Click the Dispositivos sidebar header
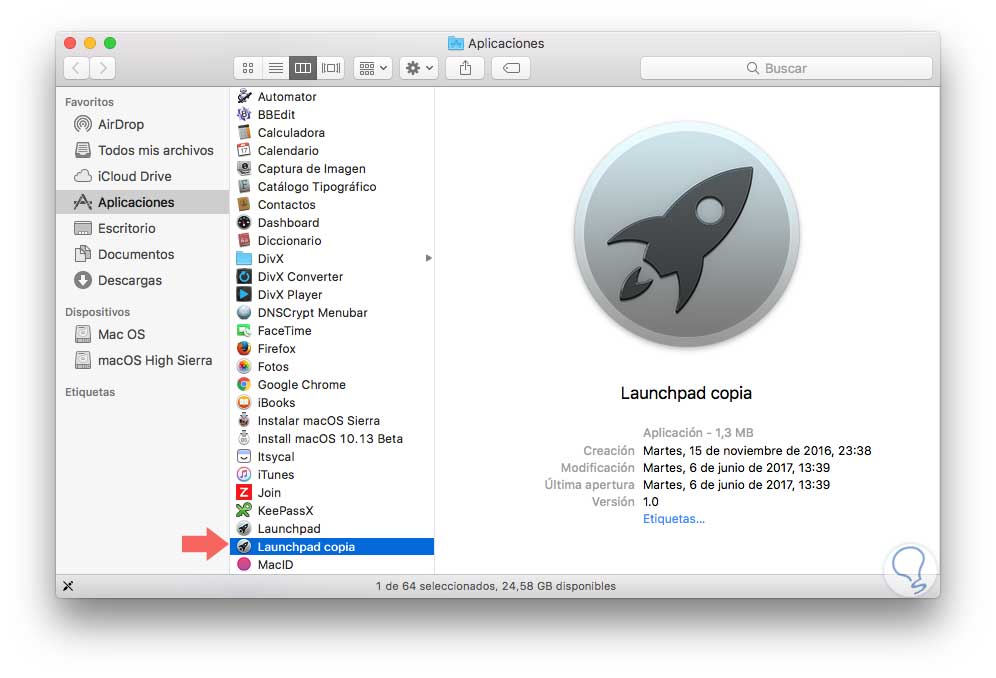The image size is (996, 678). click(97, 312)
